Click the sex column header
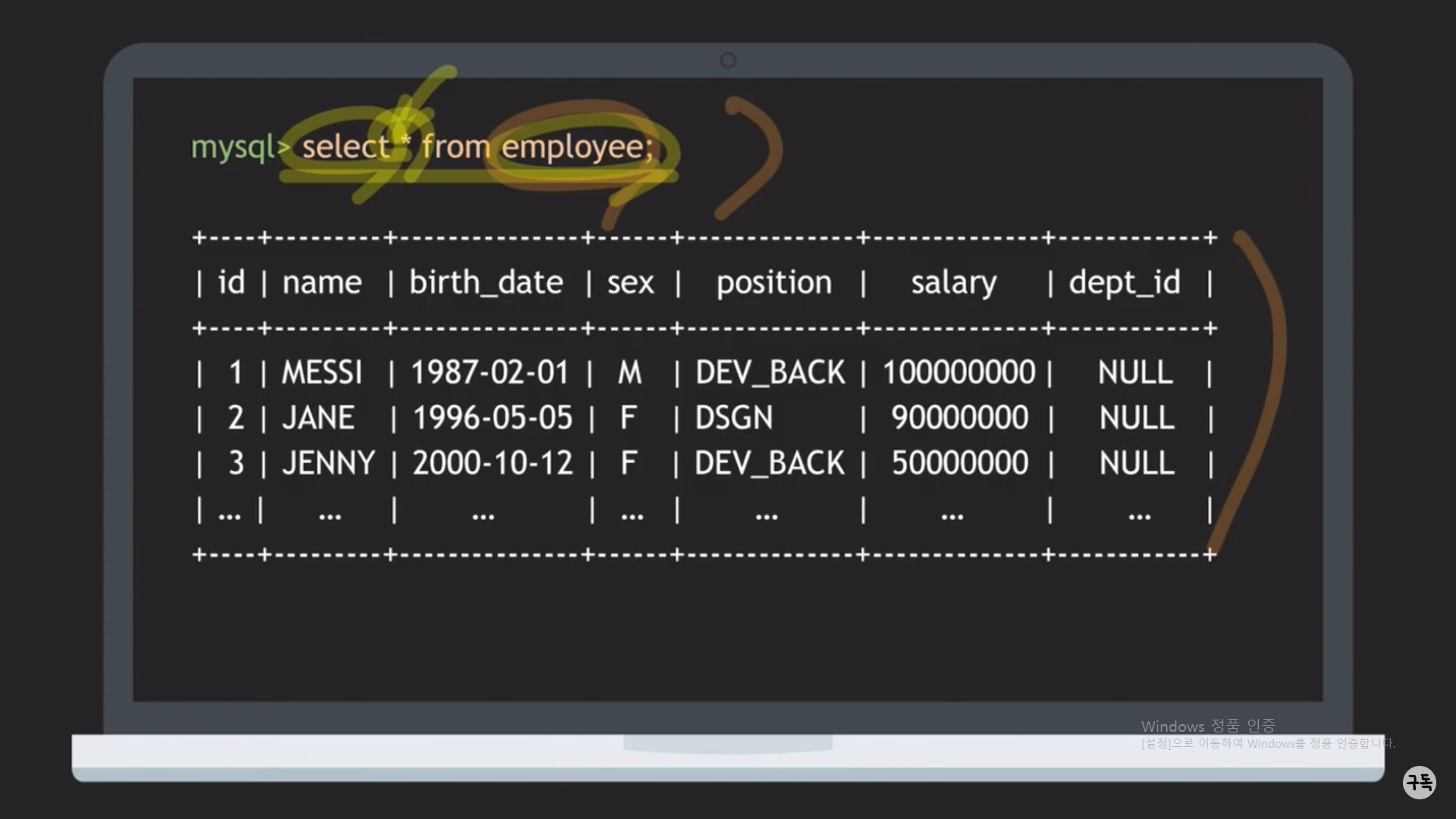The image size is (1456, 819). click(630, 283)
